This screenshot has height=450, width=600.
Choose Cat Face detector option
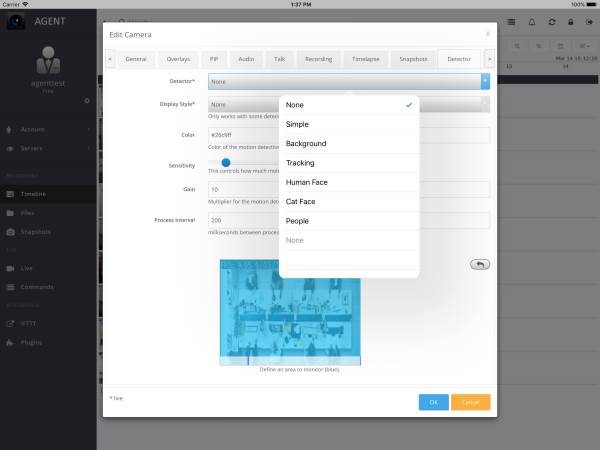(x=349, y=202)
